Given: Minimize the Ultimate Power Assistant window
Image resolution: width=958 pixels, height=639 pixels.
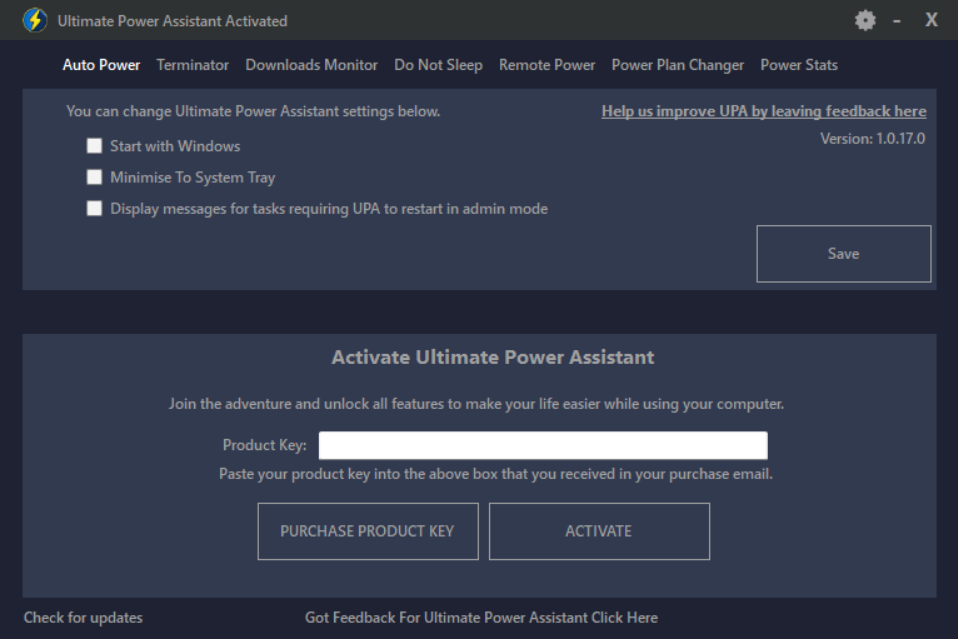Looking at the screenshot, I should [x=897, y=21].
